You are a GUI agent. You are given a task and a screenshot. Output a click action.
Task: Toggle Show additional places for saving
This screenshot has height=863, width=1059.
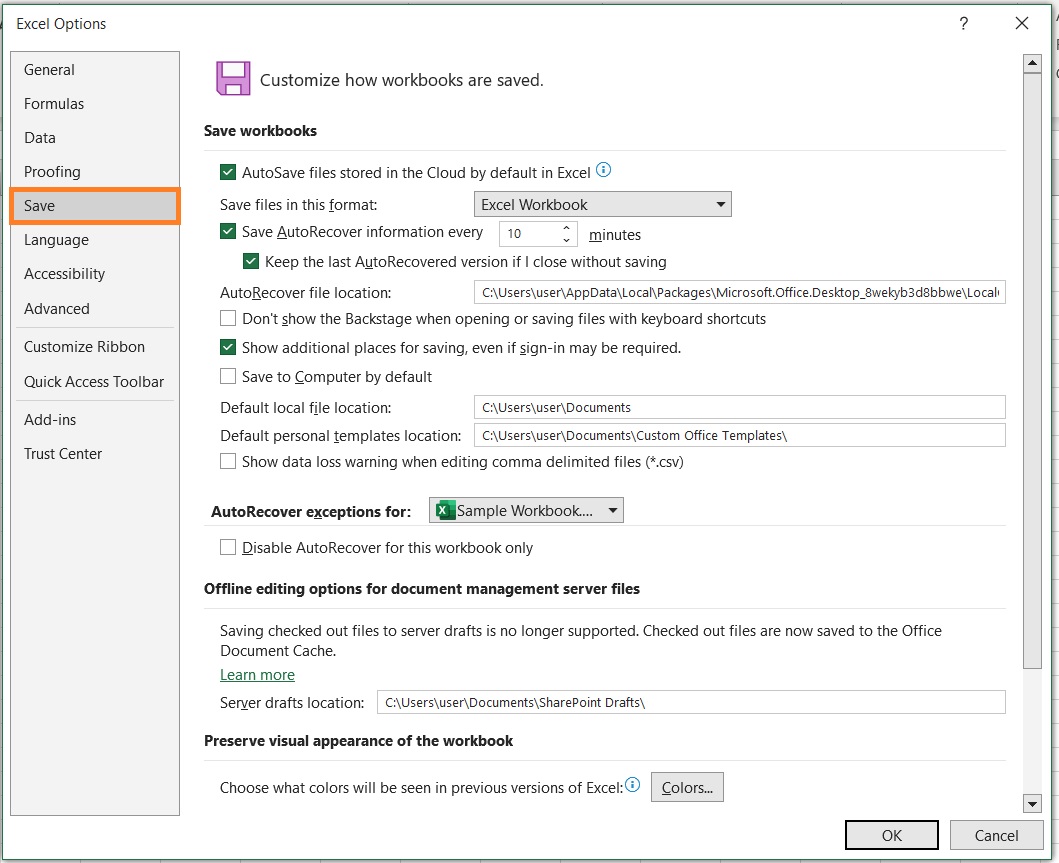click(228, 347)
